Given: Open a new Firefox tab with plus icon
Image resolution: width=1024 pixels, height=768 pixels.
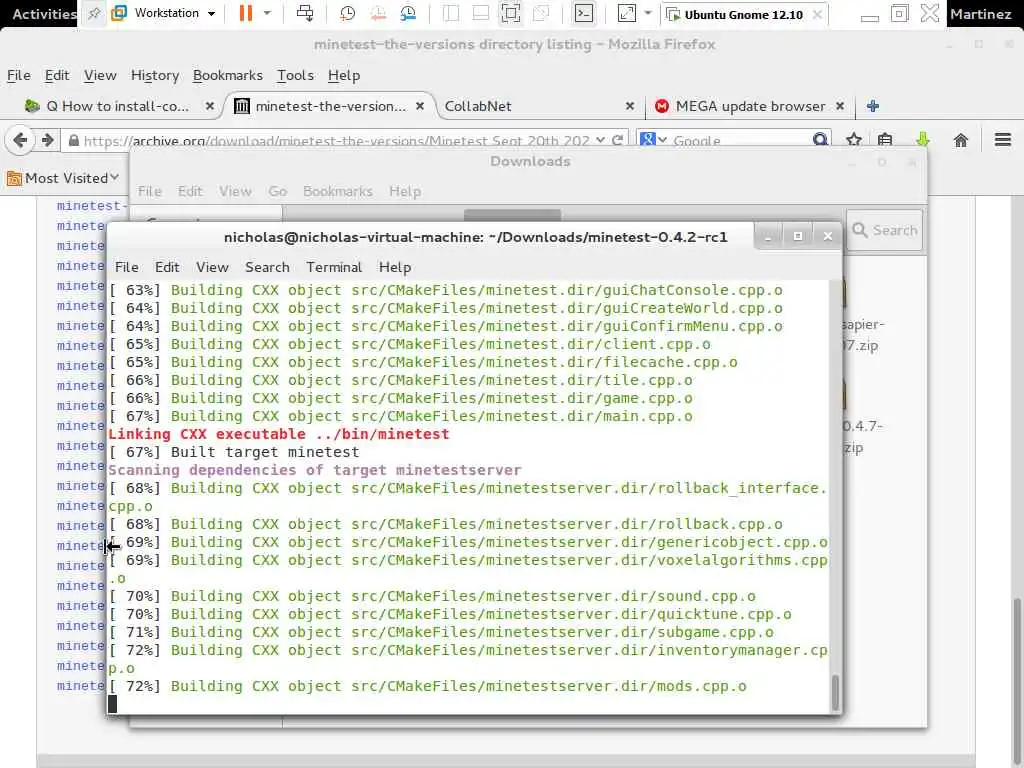Looking at the screenshot, I should pyautogui.click(x=872, y=106).
